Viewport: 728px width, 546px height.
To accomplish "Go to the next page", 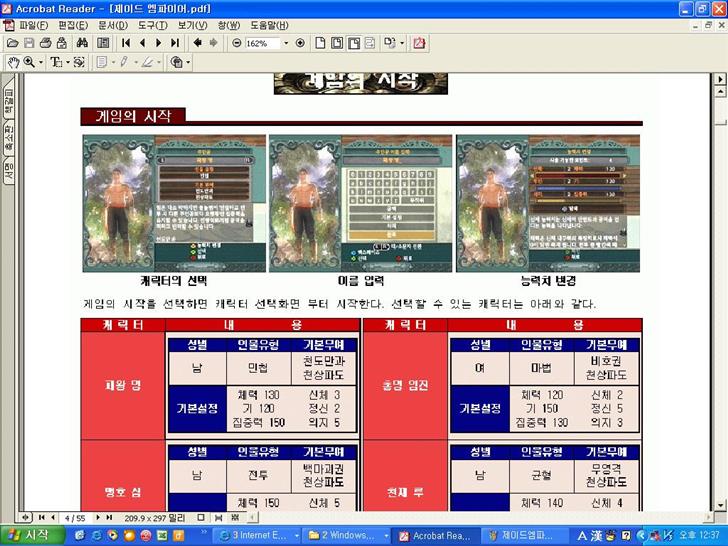I will coord(158,43).
